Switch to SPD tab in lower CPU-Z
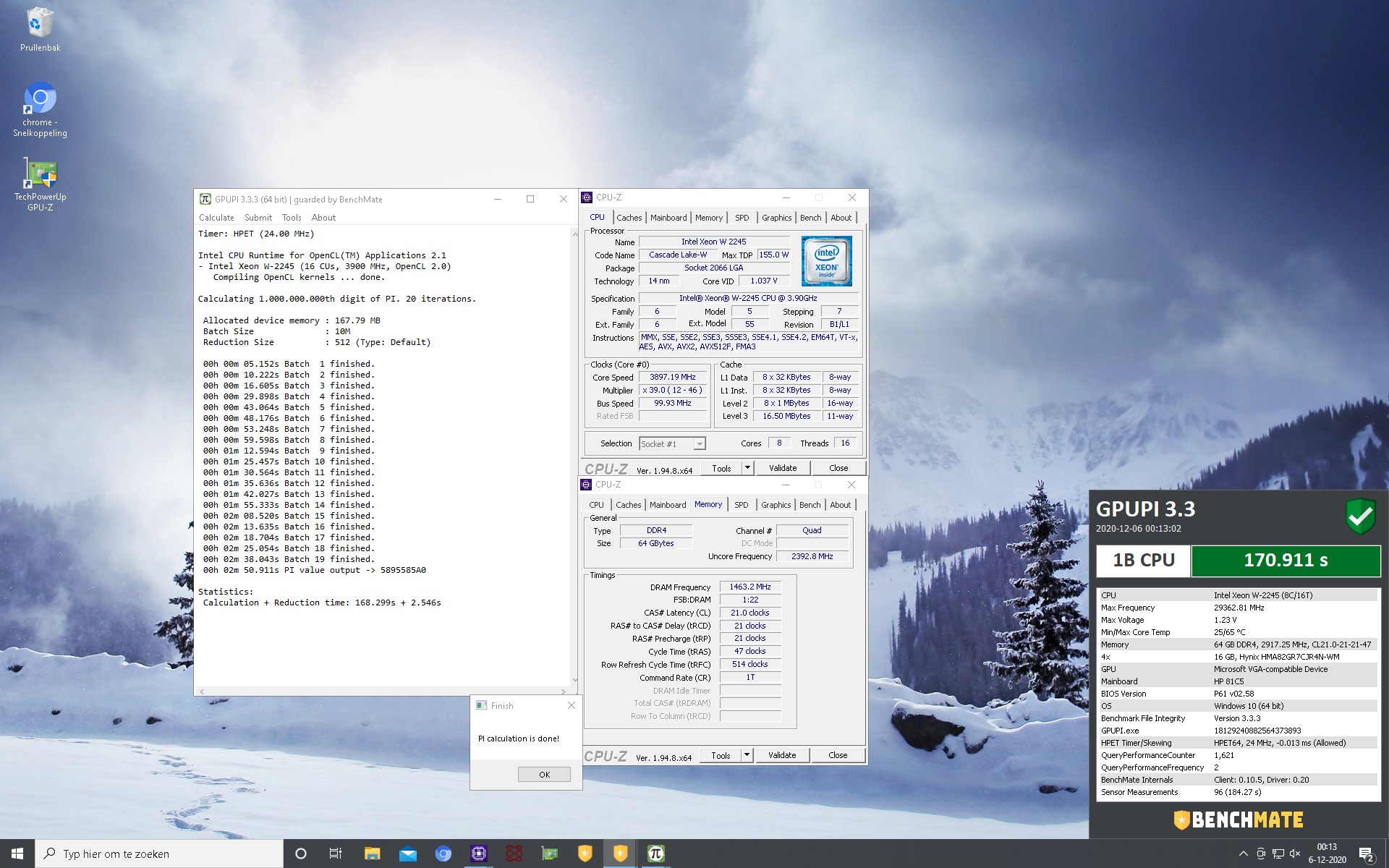Image resolution: width=1389 pixels, height=868 pixels. 742,505
